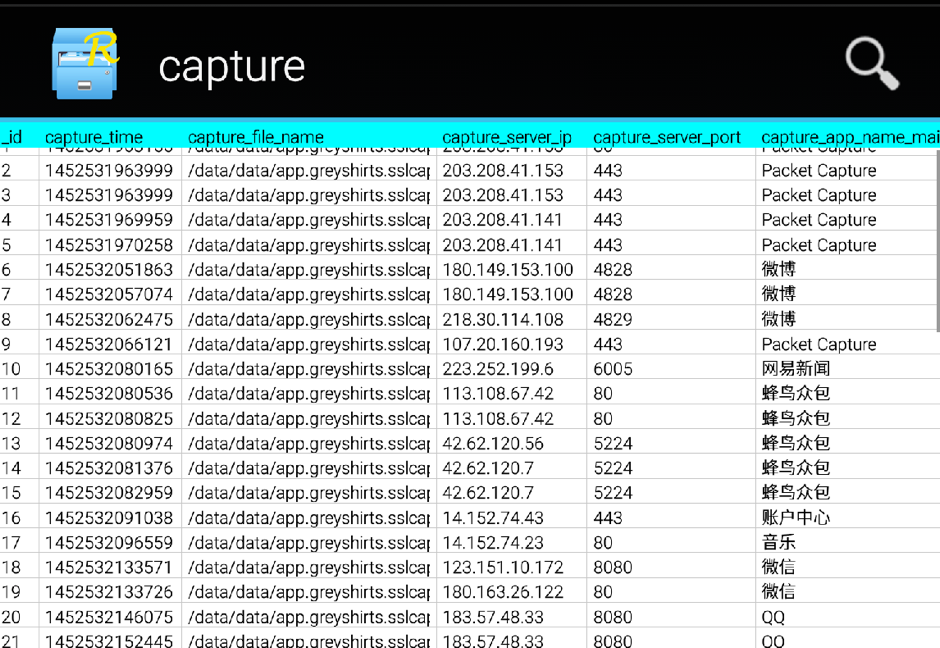Select capture time 1452532080165
Viewport: 940px width, 648px height.
(109, 369)
